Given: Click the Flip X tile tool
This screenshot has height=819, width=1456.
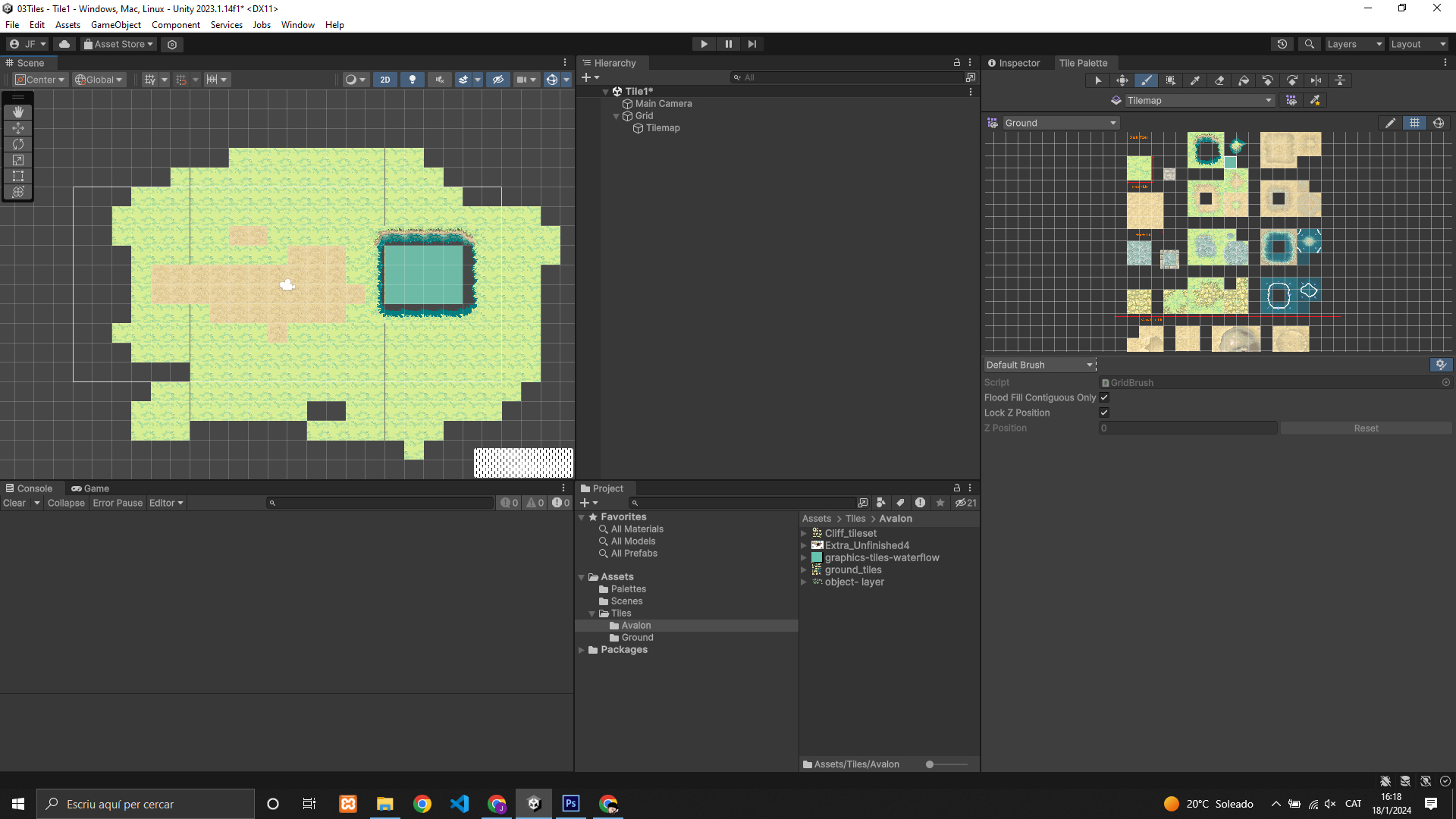Looking at the screenshot, I should [1316, 80].
